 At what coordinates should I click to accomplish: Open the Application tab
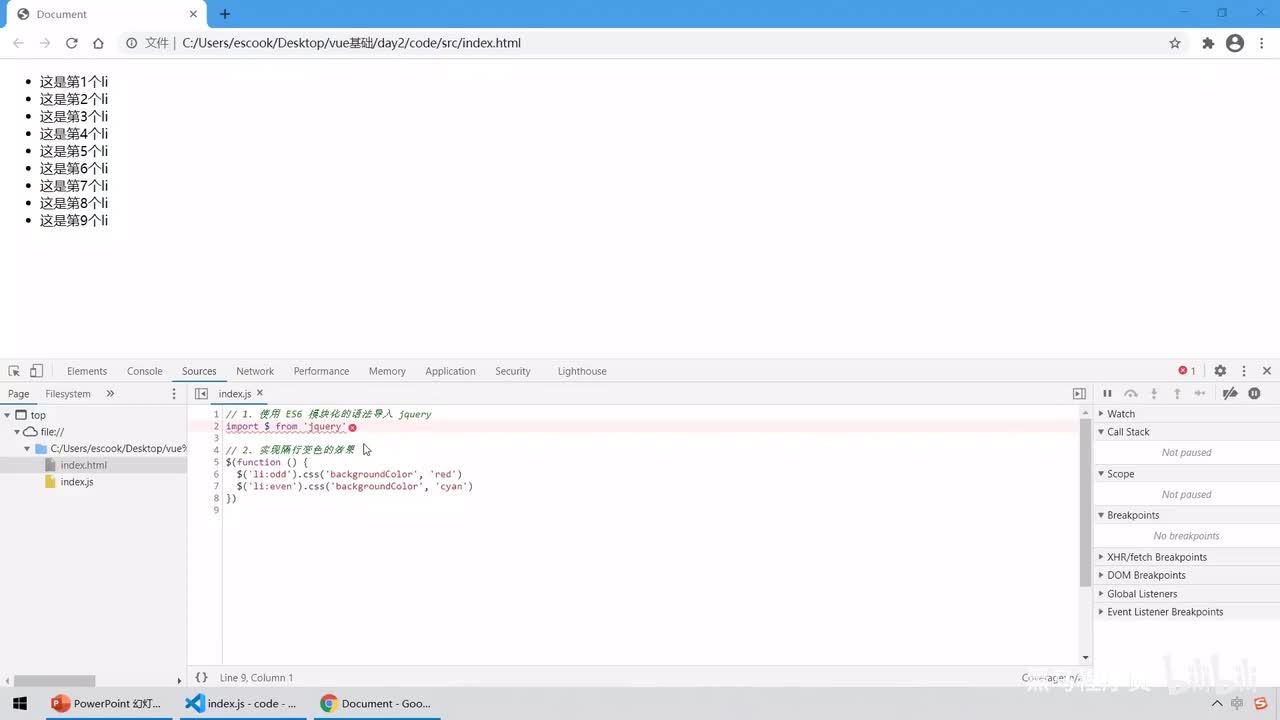point(450,371)
